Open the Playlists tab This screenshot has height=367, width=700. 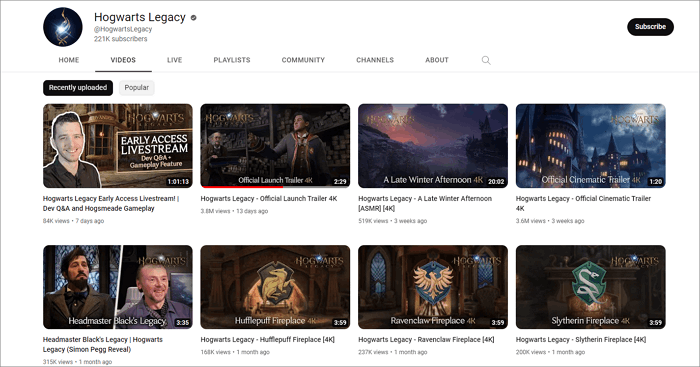(x=232, y=60)
